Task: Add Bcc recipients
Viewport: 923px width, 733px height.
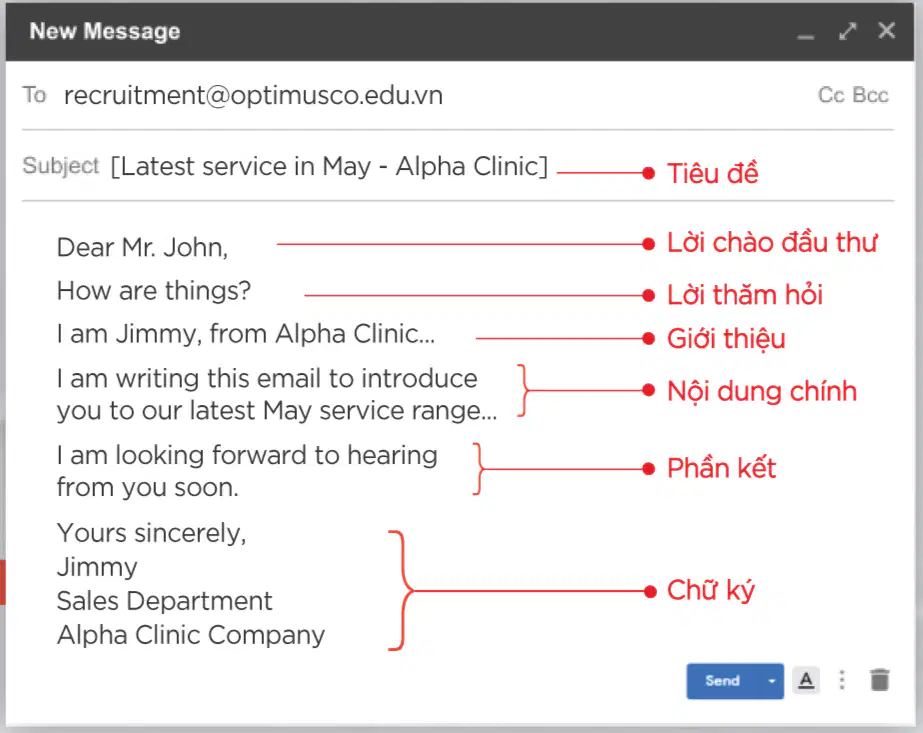Action: click(x=871, y=95)
